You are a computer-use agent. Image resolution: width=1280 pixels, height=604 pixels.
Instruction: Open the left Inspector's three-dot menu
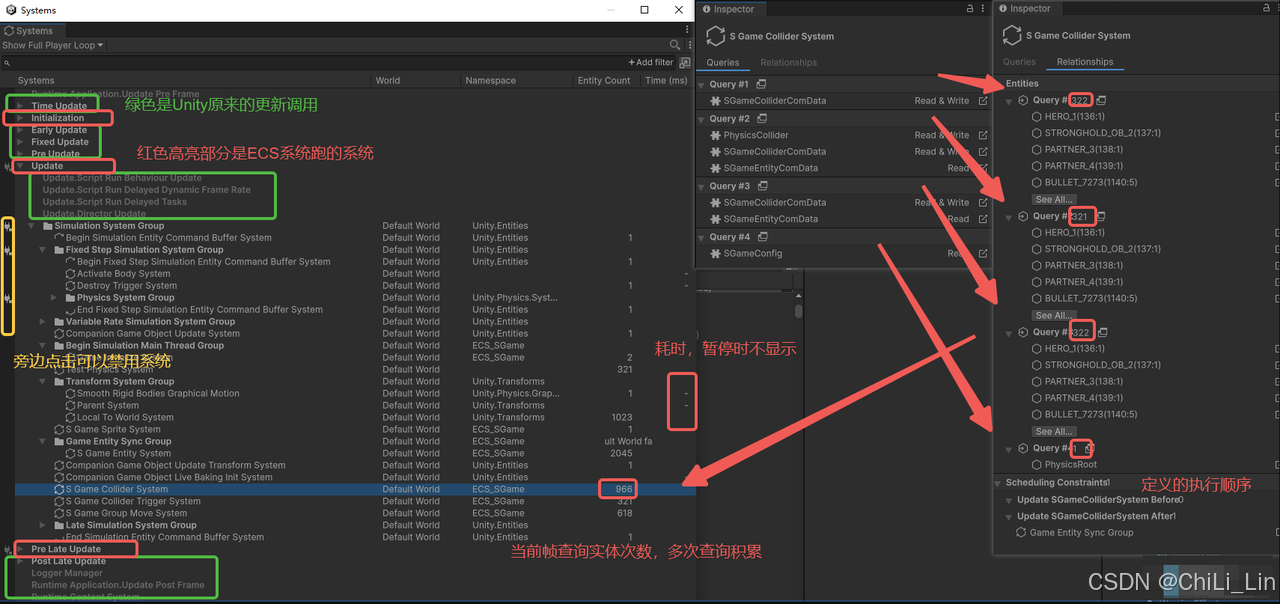[x=984, y=8]
